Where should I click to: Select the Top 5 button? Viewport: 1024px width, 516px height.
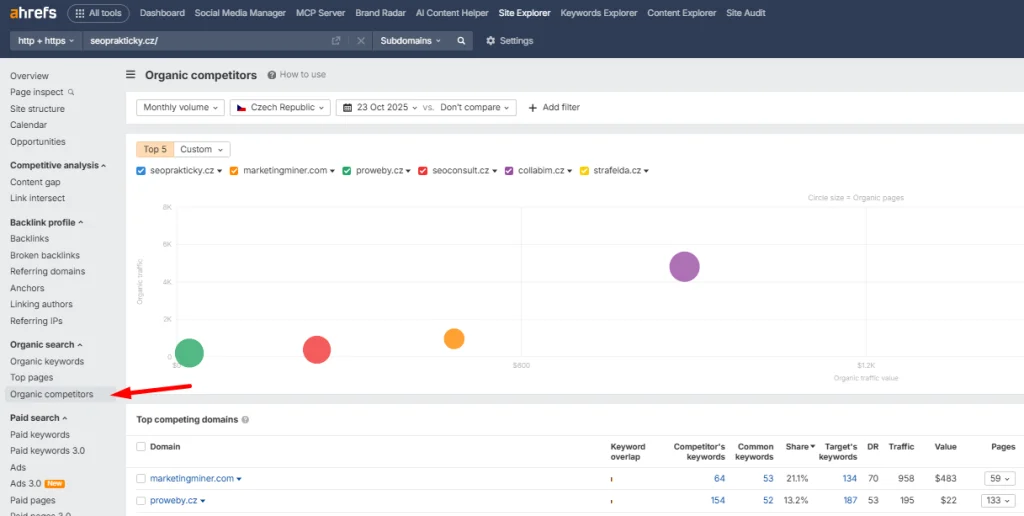(155, 150)
